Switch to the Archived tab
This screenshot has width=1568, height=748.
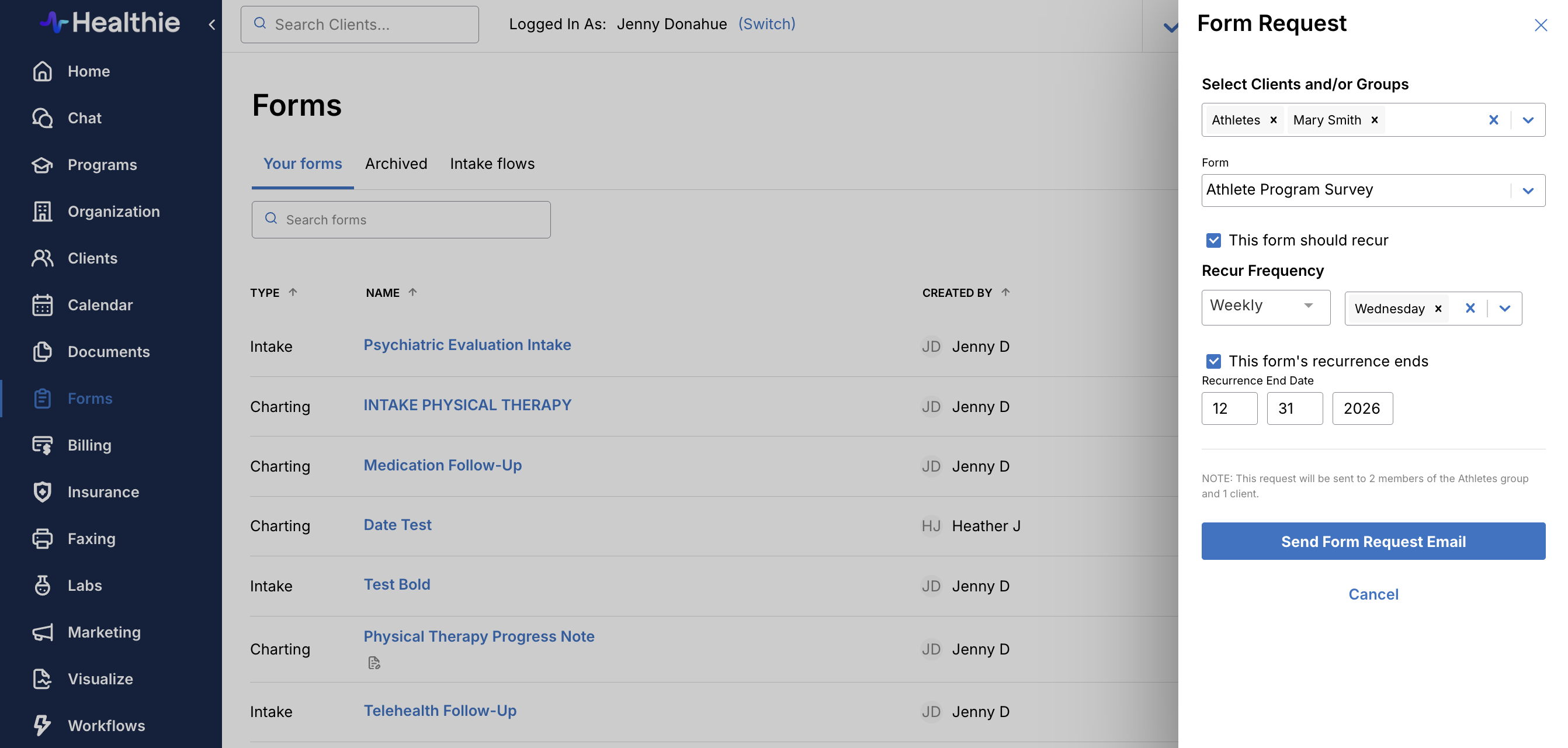tap(396, 164)
